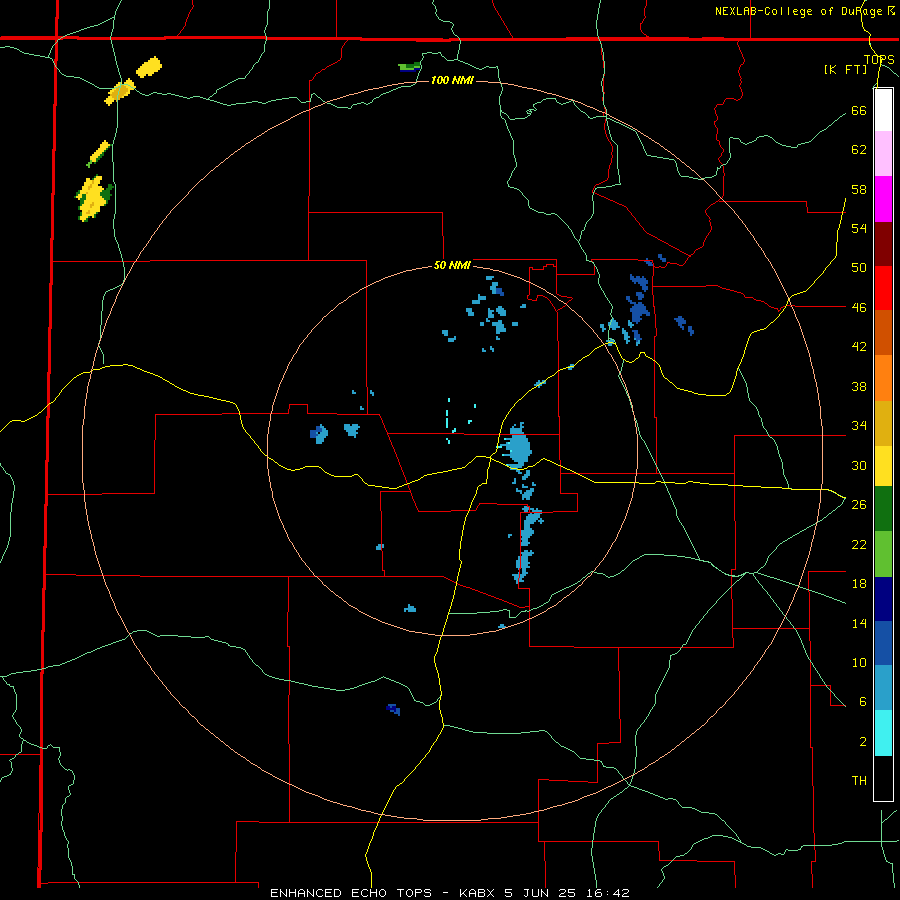Click the light green band between 26 and 22
Screen dimensions: 900x900
pyautogui.click(x=883, y=554)
